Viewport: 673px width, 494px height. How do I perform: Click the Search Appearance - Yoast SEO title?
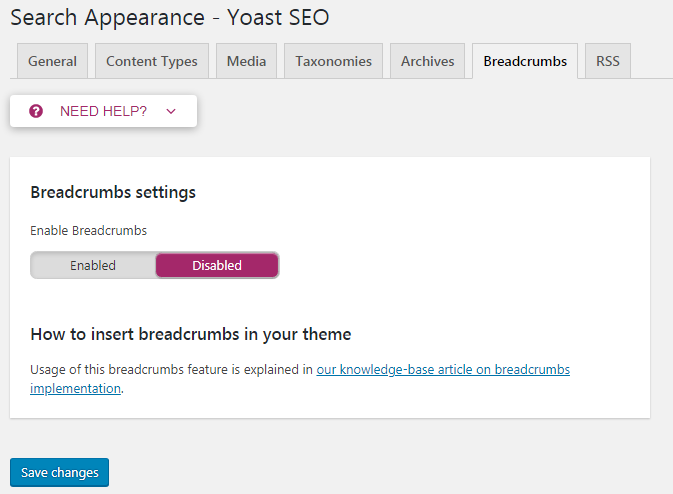click(169, 17)
